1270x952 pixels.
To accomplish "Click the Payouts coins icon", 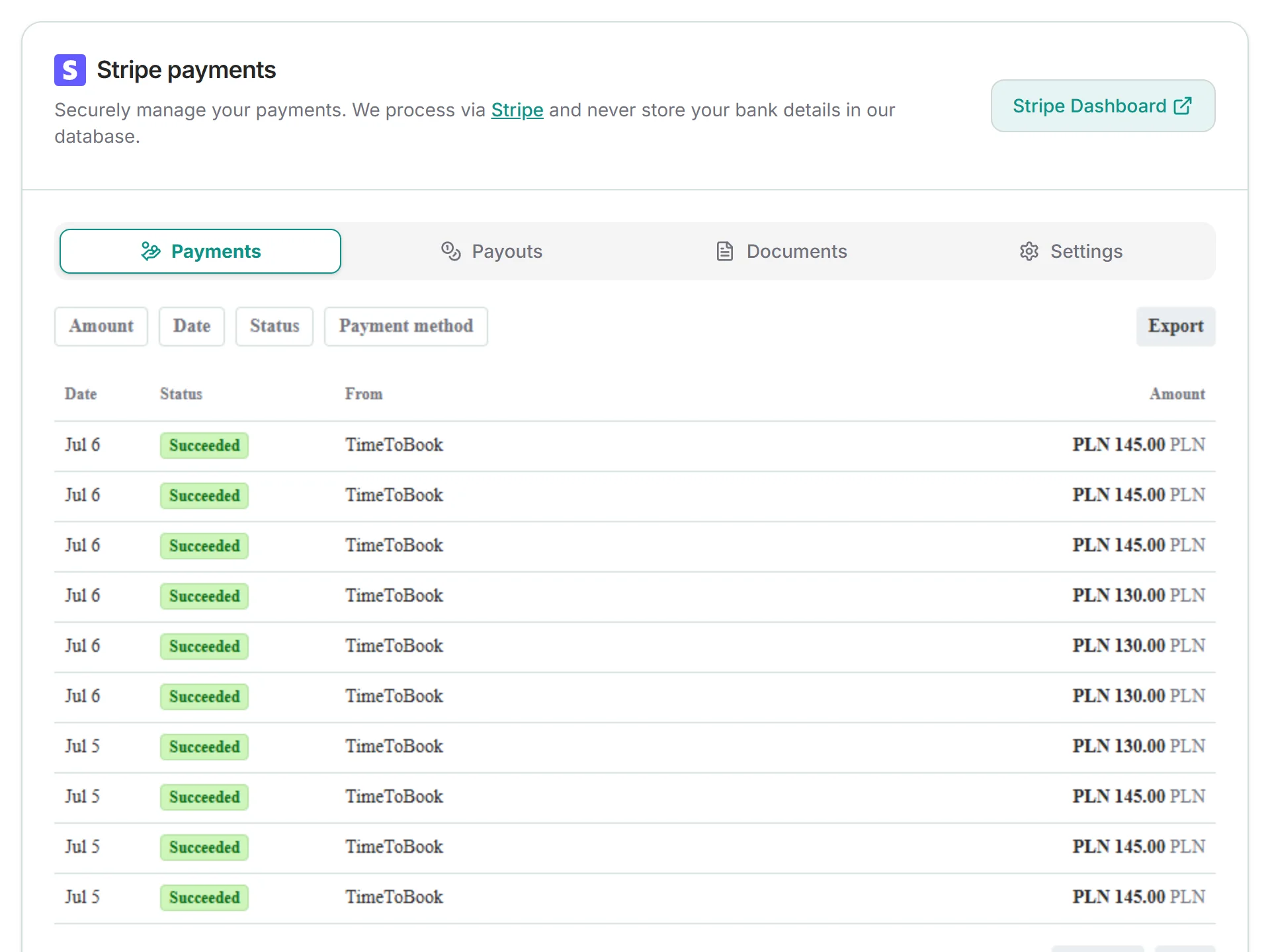I will [451, 251].
